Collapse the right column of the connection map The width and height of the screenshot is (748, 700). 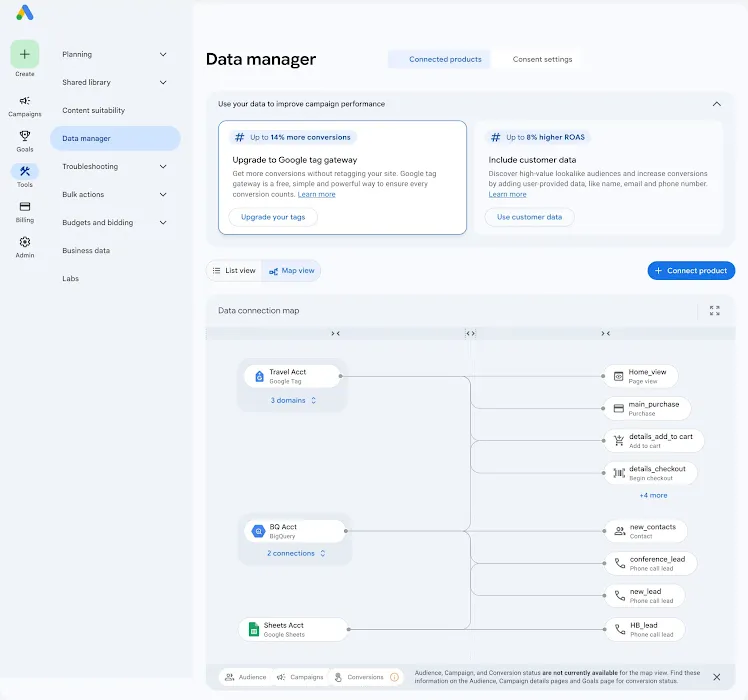605,334
